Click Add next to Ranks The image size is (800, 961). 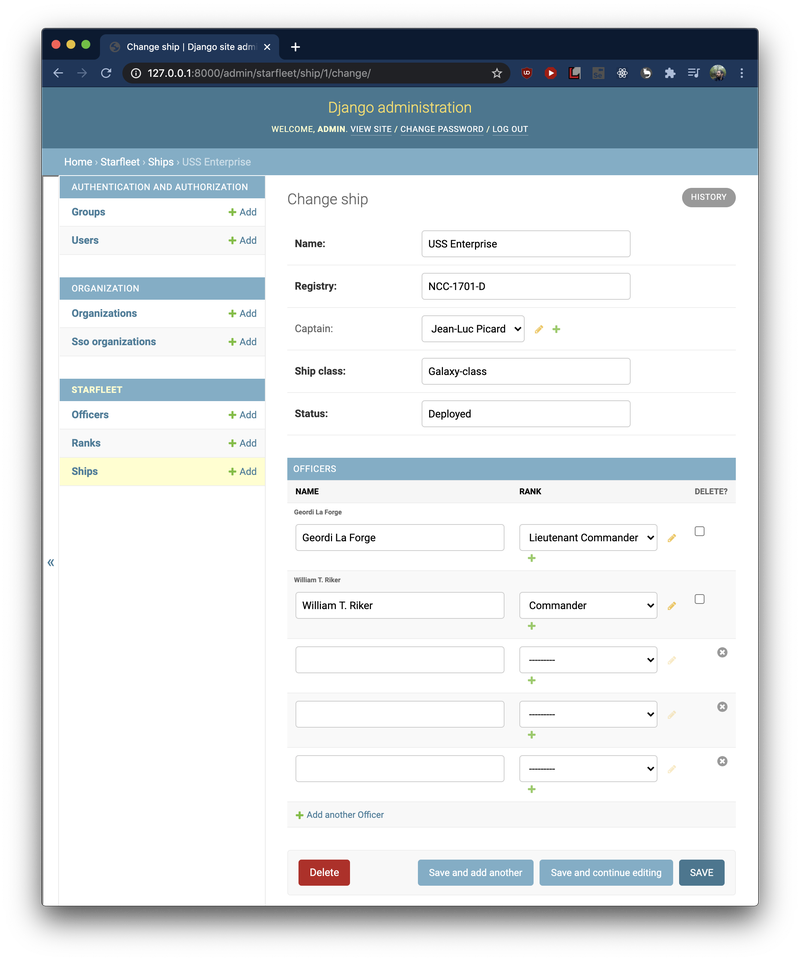[x=243, y=443]
